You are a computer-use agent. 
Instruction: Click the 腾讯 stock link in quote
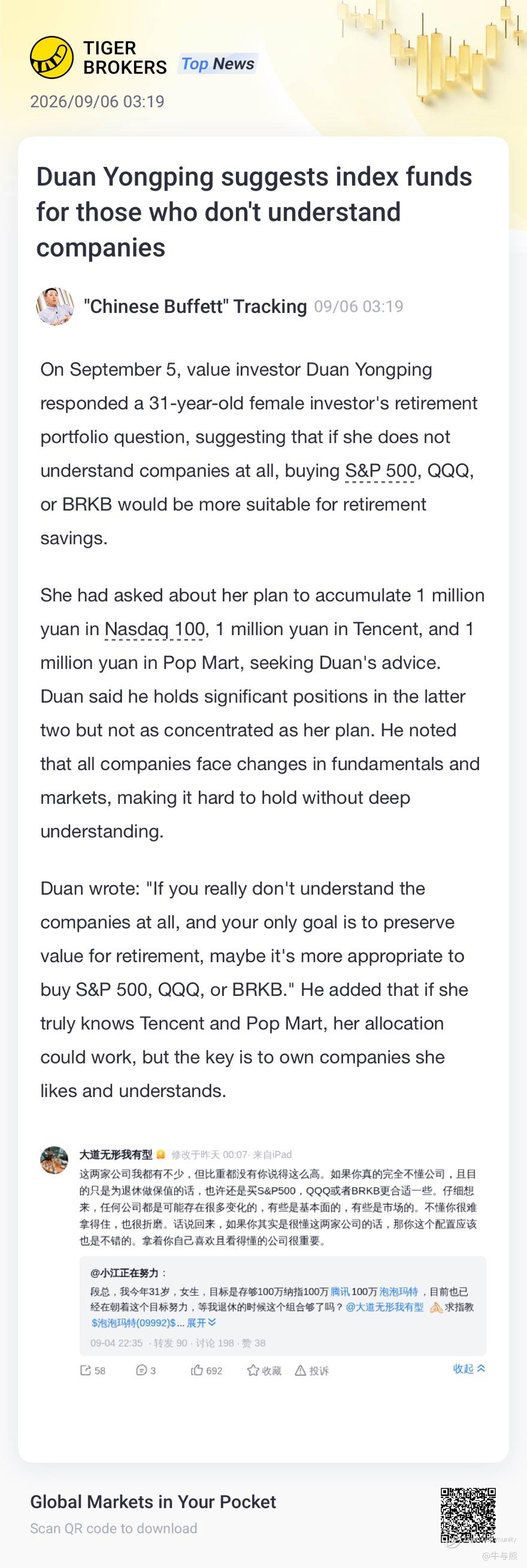pyautogui.click(x=340, y=1292)
